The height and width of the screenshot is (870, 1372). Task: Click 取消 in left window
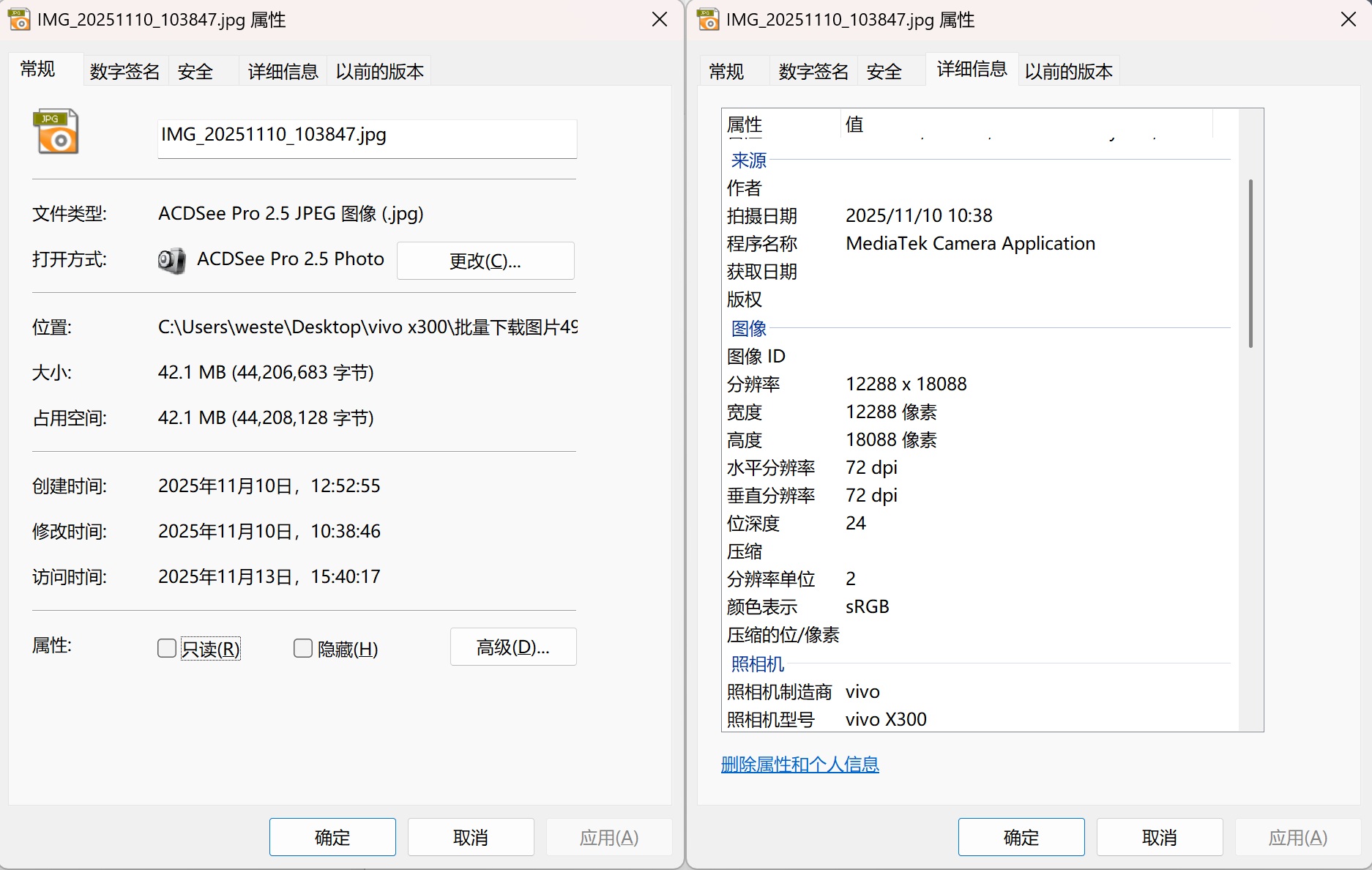[x=471, y=837]
